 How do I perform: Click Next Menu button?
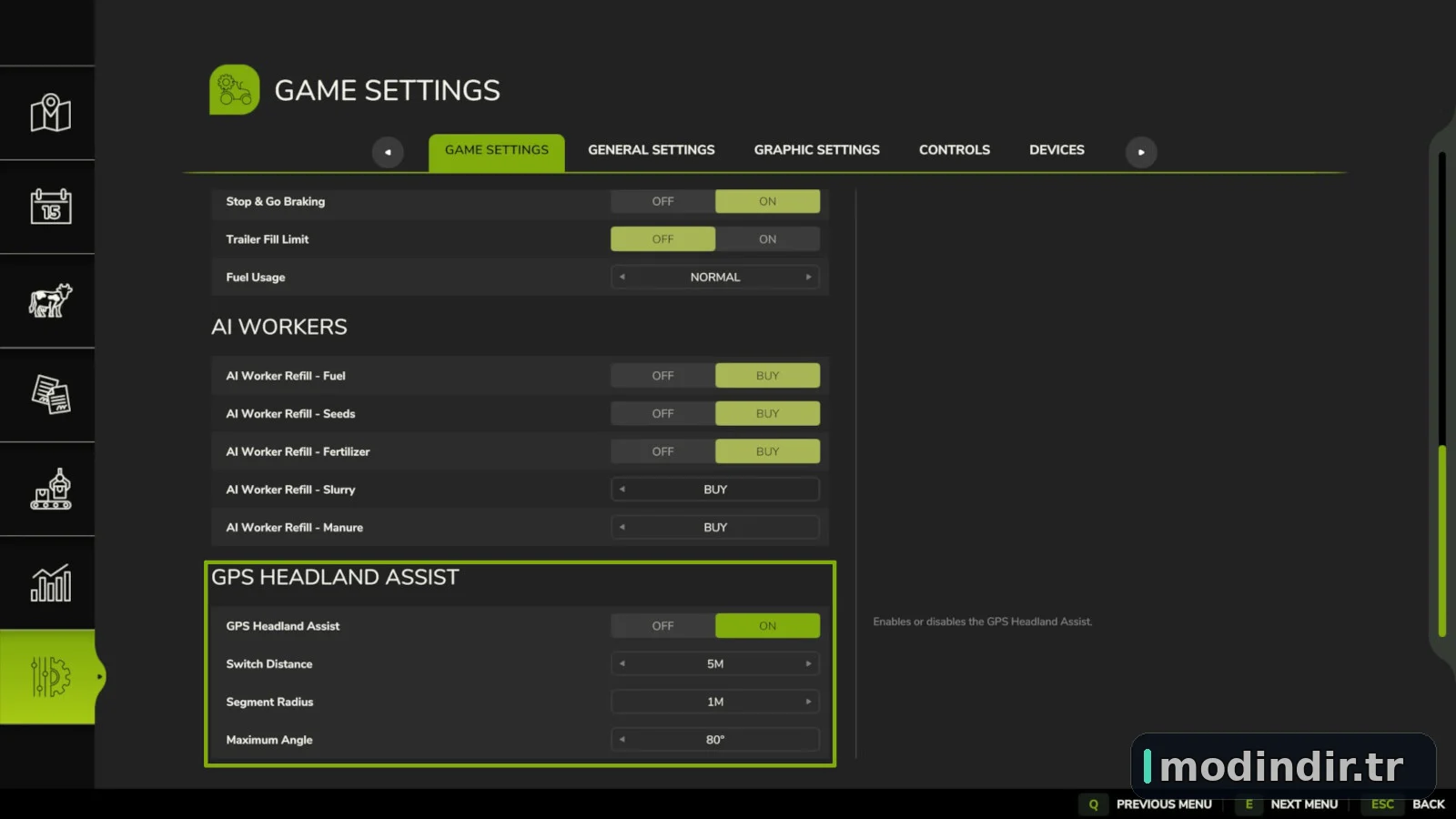[x=1304, y=804]
